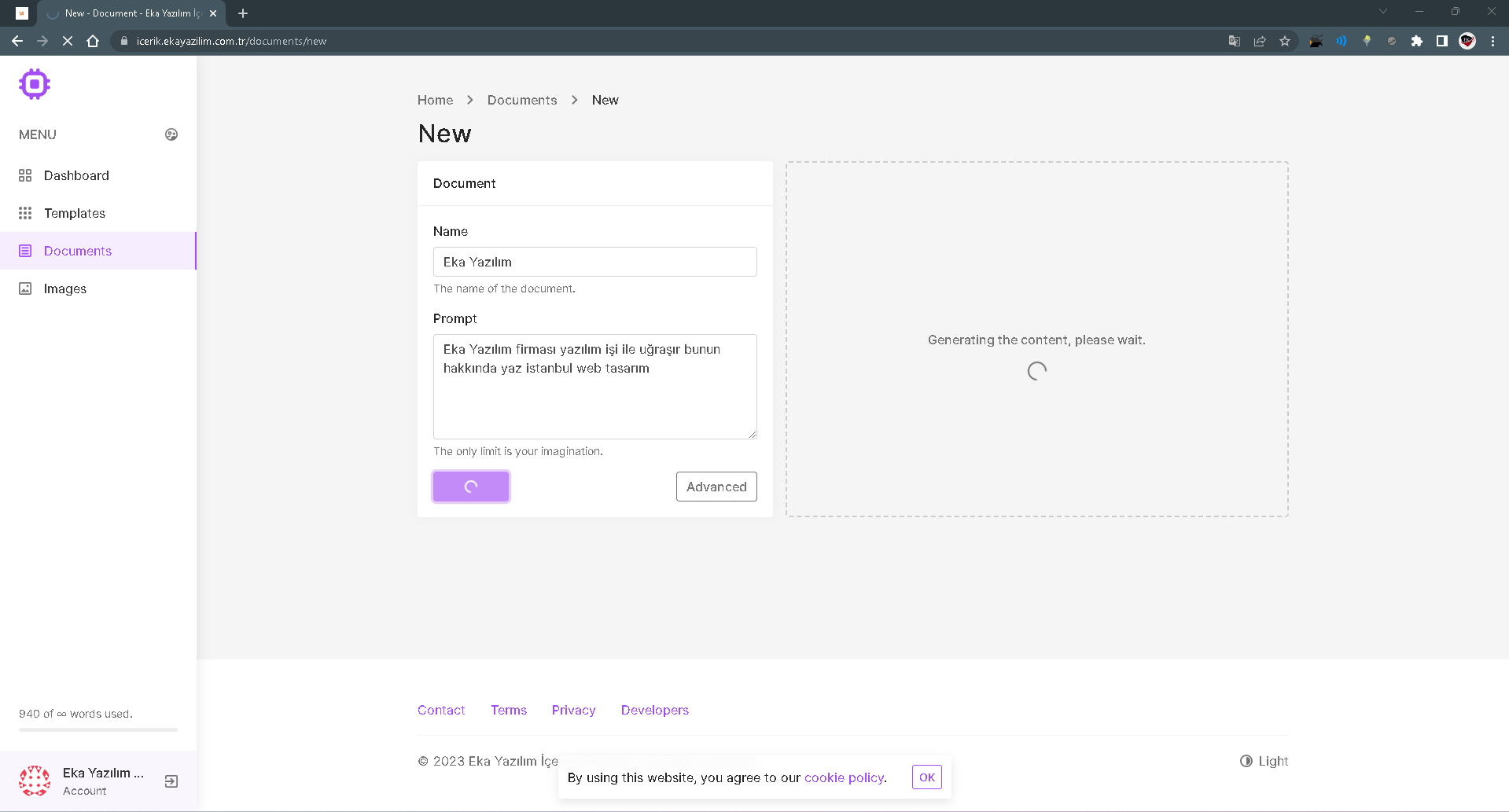Accept cookies with the OK button
1509x812 pixels.
point(927,777)
